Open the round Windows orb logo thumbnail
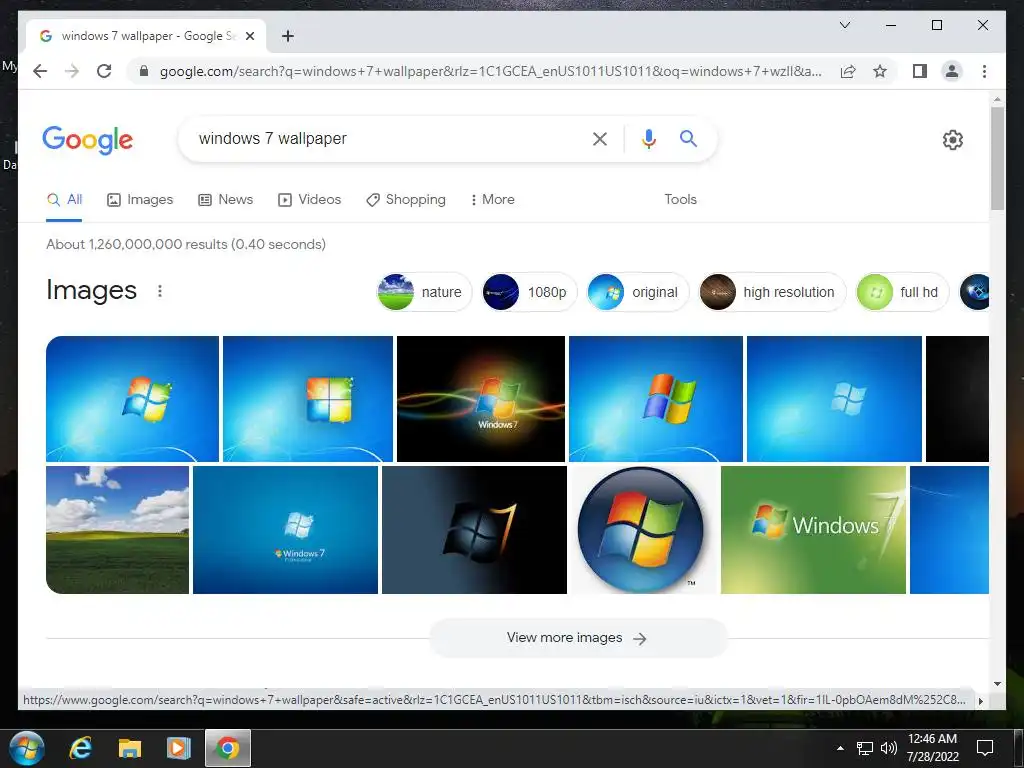This screenshot has height=768, width=1024. click(644, 530)
